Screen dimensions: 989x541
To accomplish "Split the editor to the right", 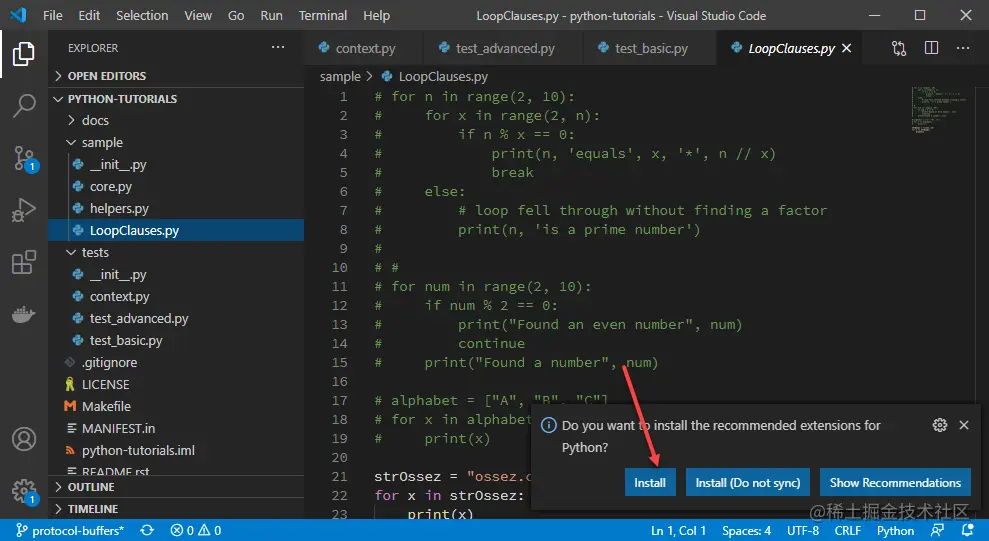I will tap(931, 48).
